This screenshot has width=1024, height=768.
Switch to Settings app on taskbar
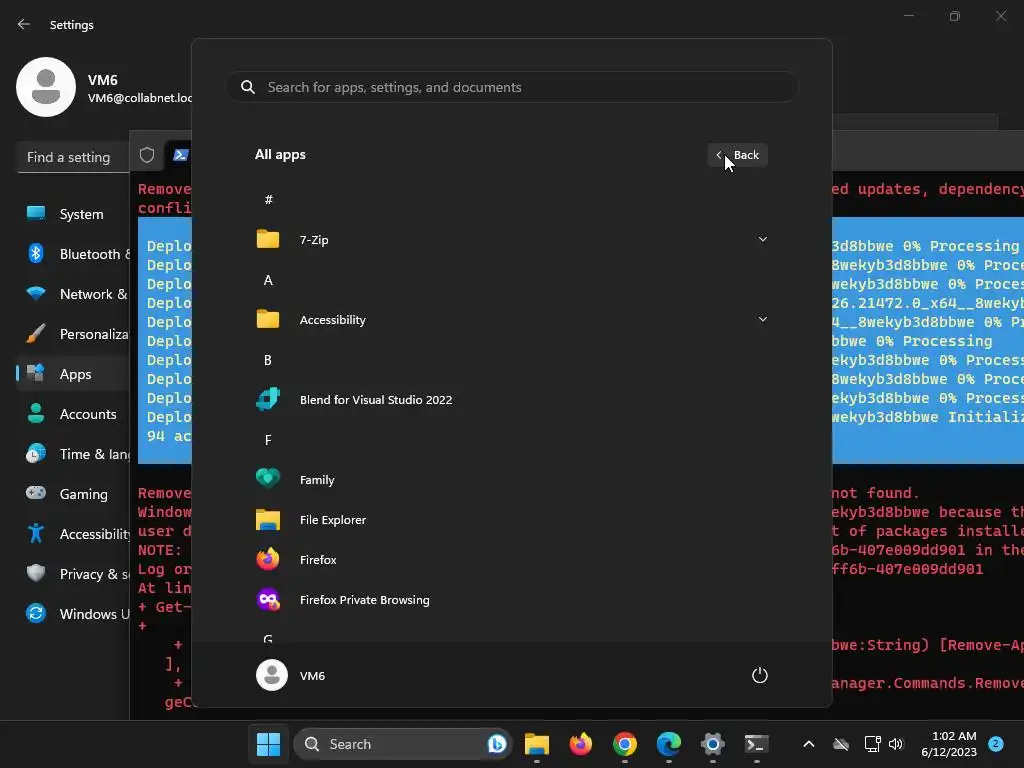pyautogui.click(x=712, y=744)
